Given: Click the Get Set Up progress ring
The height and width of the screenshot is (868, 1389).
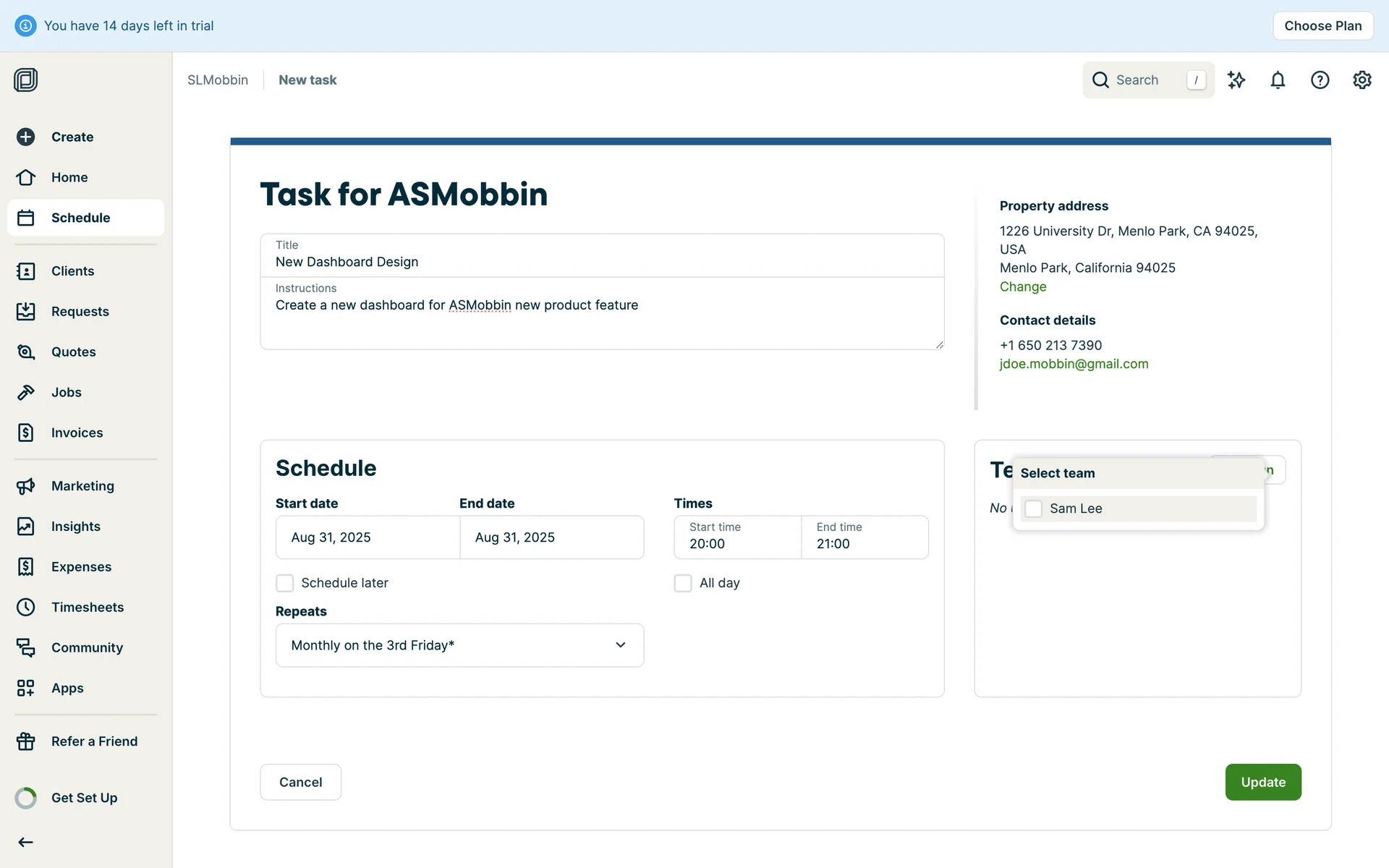Looking at the screenshot, I should [x=26, y=798].
